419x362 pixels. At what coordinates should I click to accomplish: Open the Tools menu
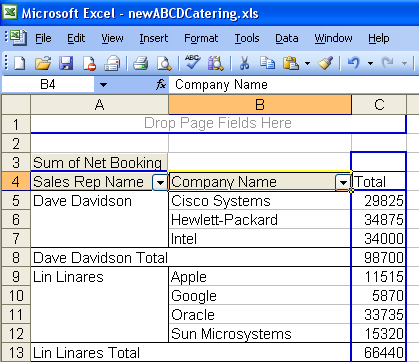[x=247, y=38]
